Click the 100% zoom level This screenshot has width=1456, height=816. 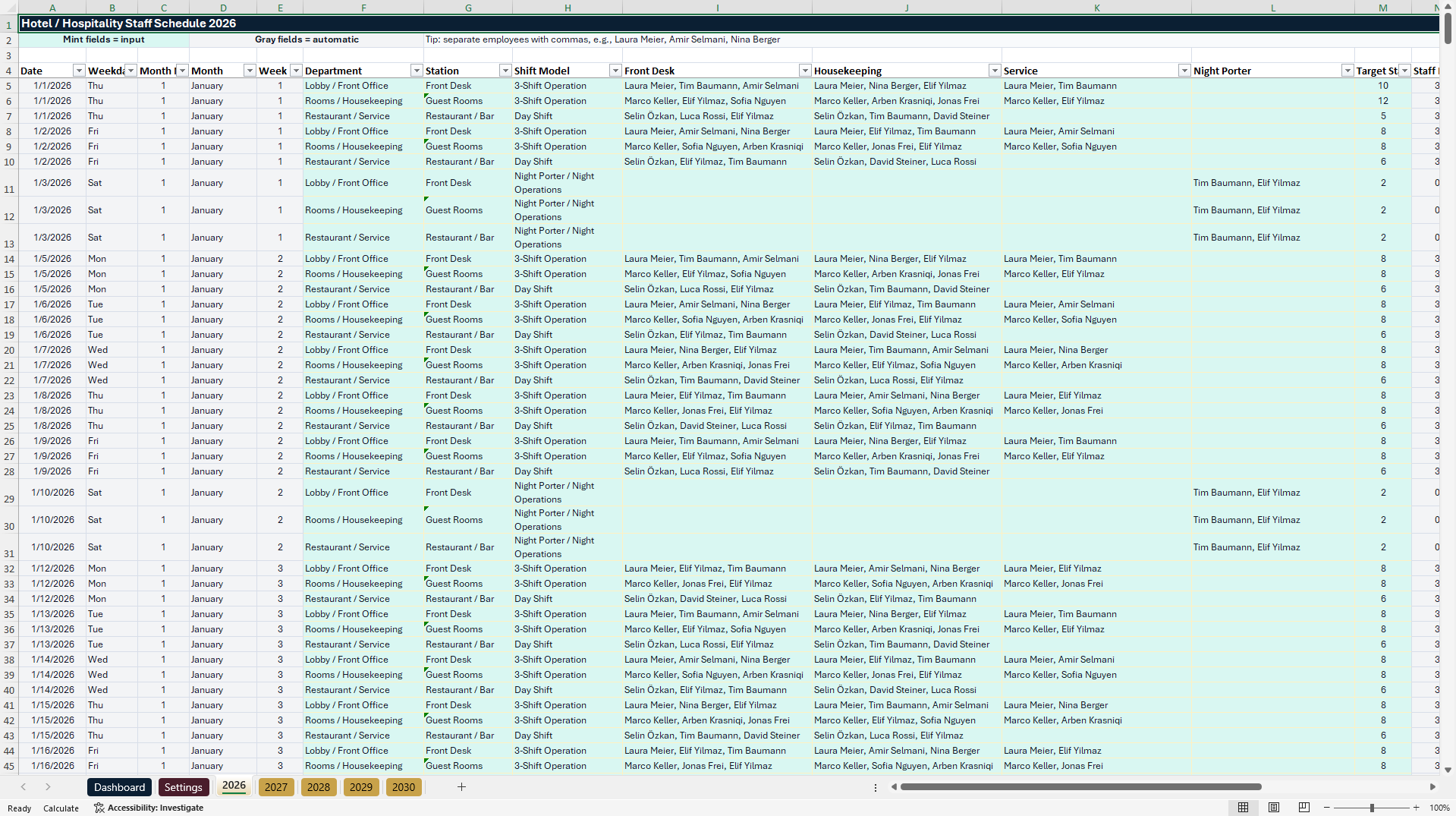point(1439,808)
